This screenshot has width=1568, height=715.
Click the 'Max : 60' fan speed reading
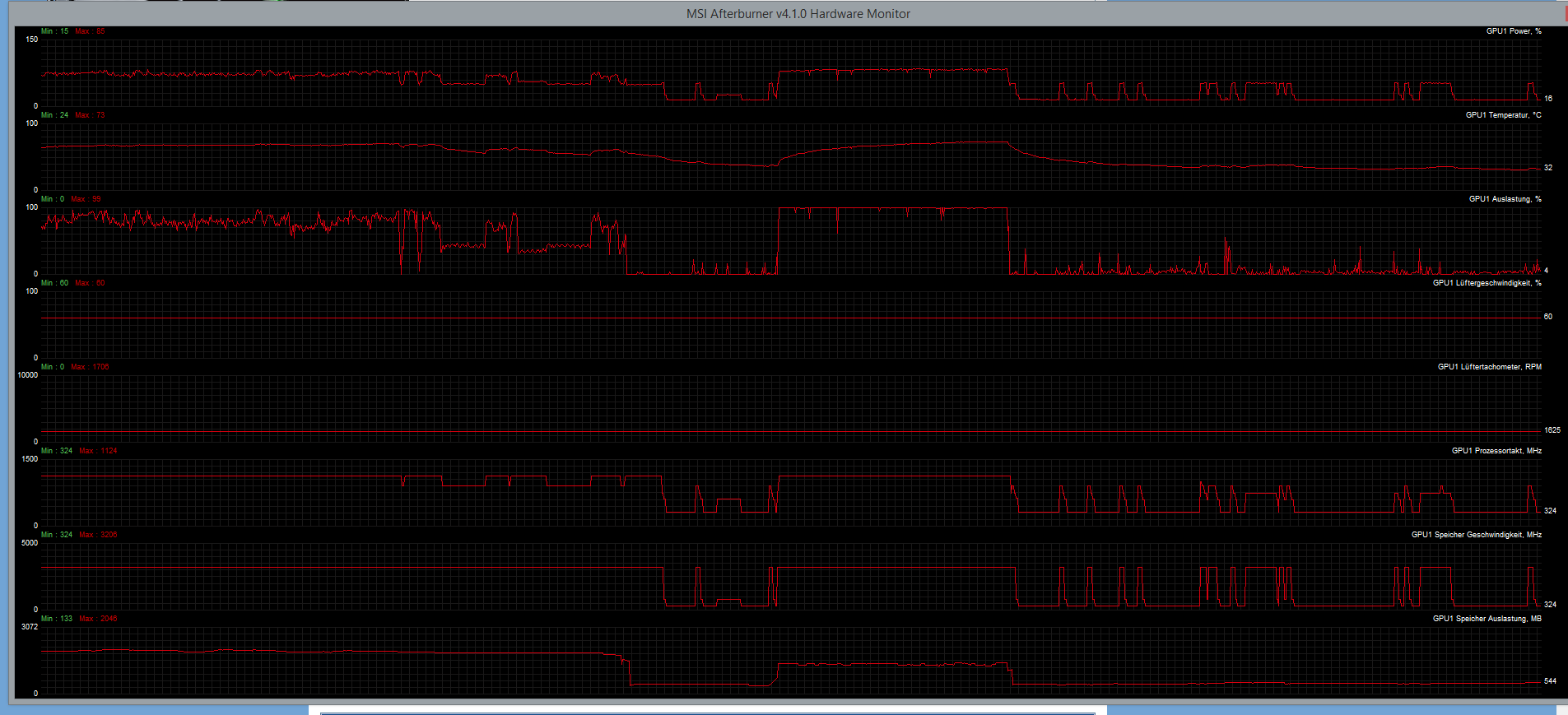[x=91, y=283]
